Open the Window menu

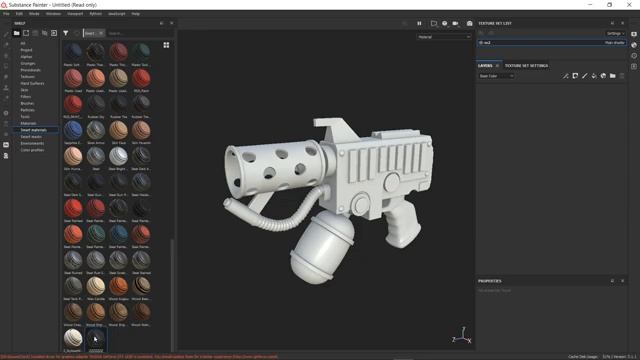click(53, 13)
